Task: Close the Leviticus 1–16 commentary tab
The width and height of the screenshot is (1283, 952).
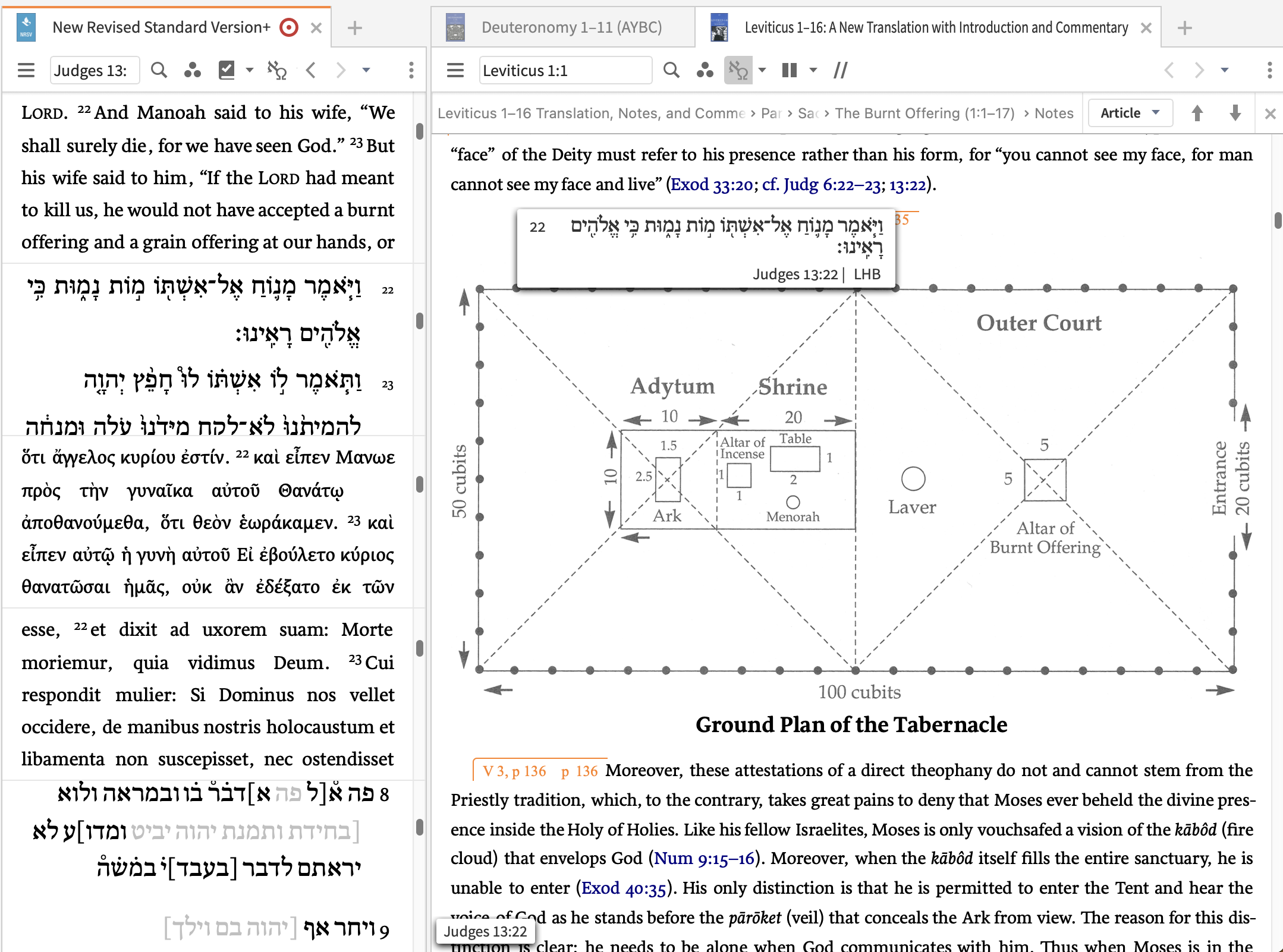Action: 1146,28
